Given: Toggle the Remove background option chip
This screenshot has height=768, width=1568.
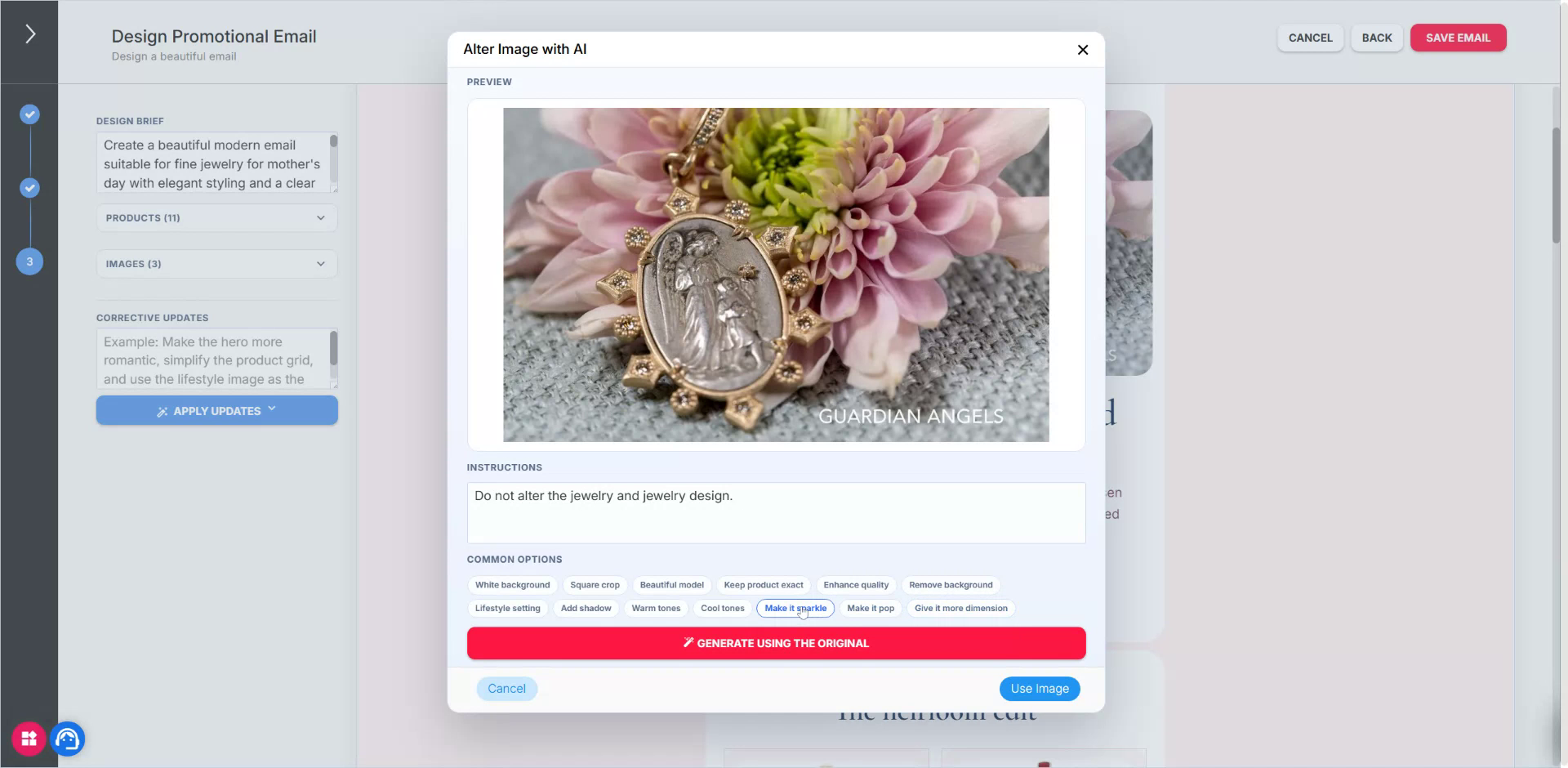Looking at the screenshot, I should tap(951, 585).
